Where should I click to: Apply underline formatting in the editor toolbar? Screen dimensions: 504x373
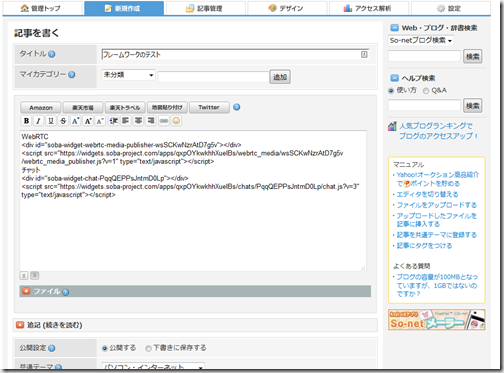tap(51, 121)
